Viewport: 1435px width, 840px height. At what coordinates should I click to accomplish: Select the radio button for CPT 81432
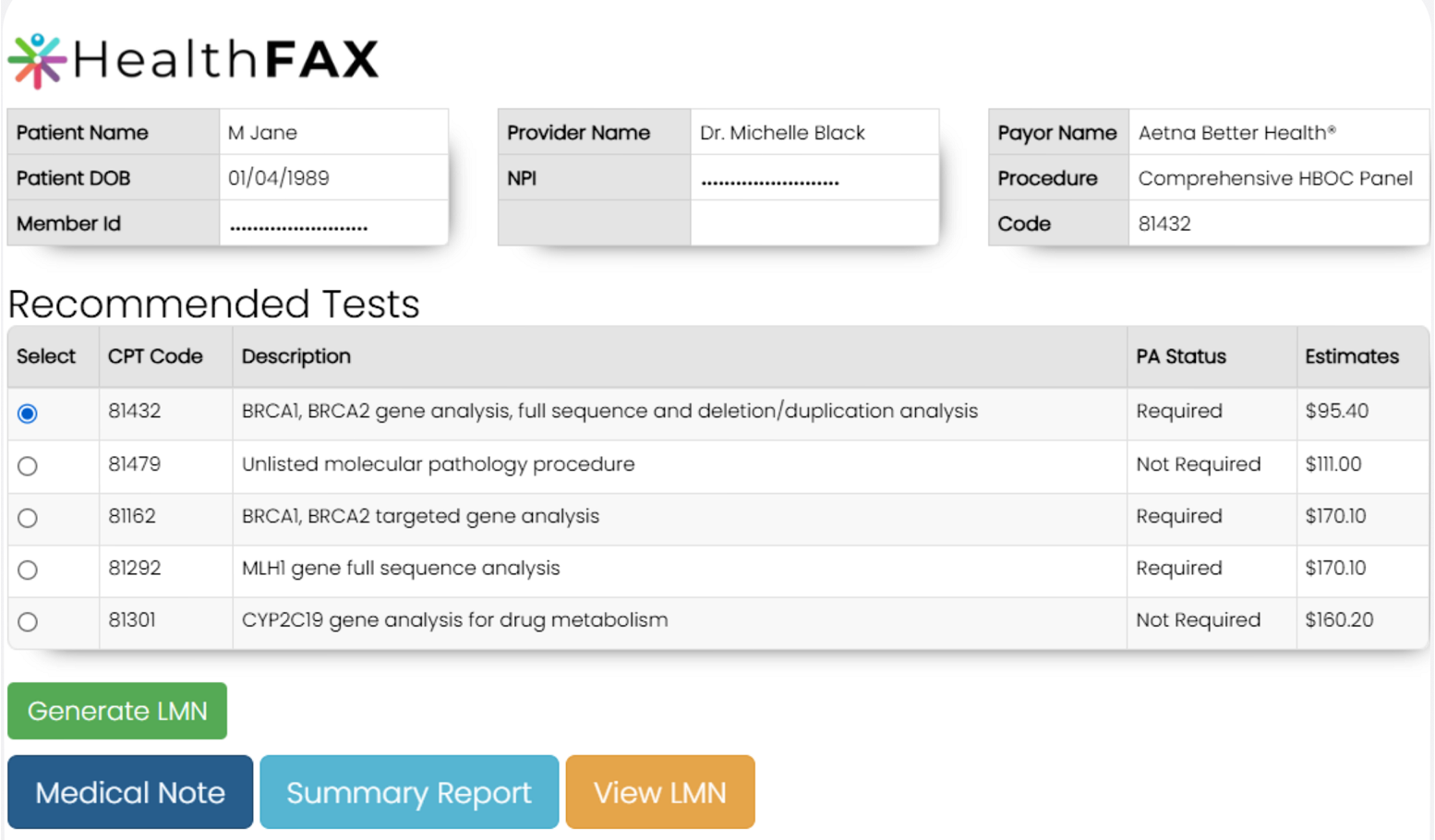[x=28, y=414]
